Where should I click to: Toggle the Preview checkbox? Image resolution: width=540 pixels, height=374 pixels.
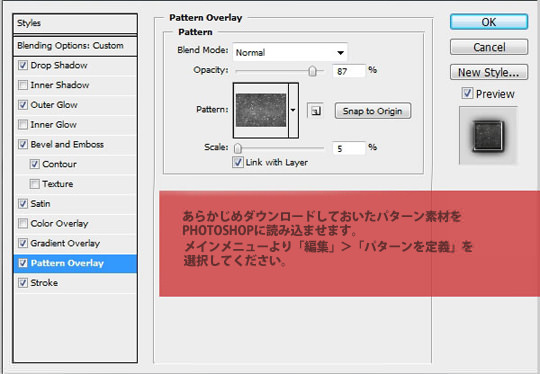[x=467, y=93]
